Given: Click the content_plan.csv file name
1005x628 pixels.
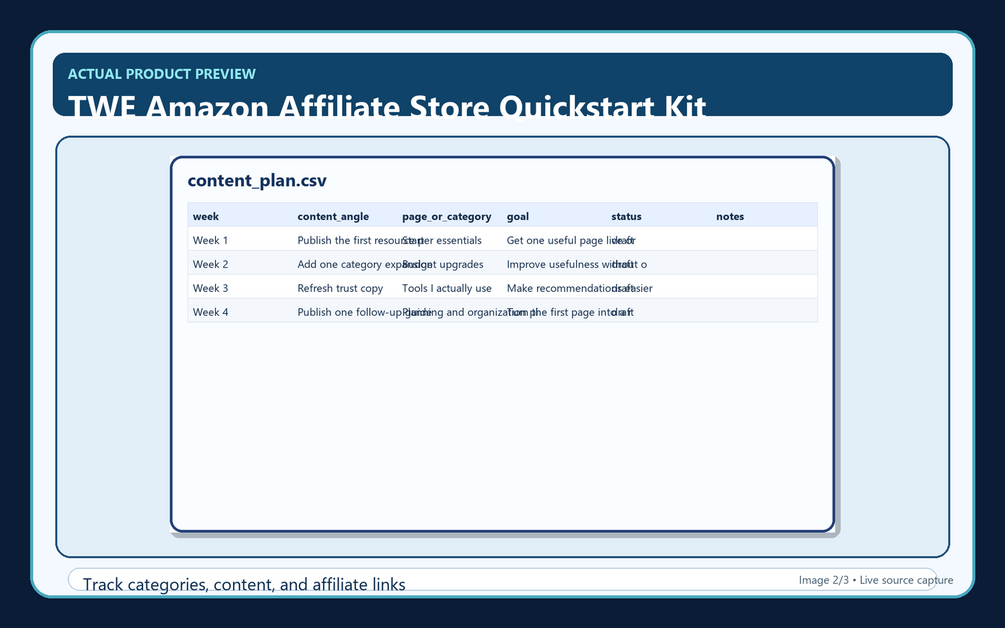Looking at the screenshot, I should pyautogui.click(x=257, y=181).
